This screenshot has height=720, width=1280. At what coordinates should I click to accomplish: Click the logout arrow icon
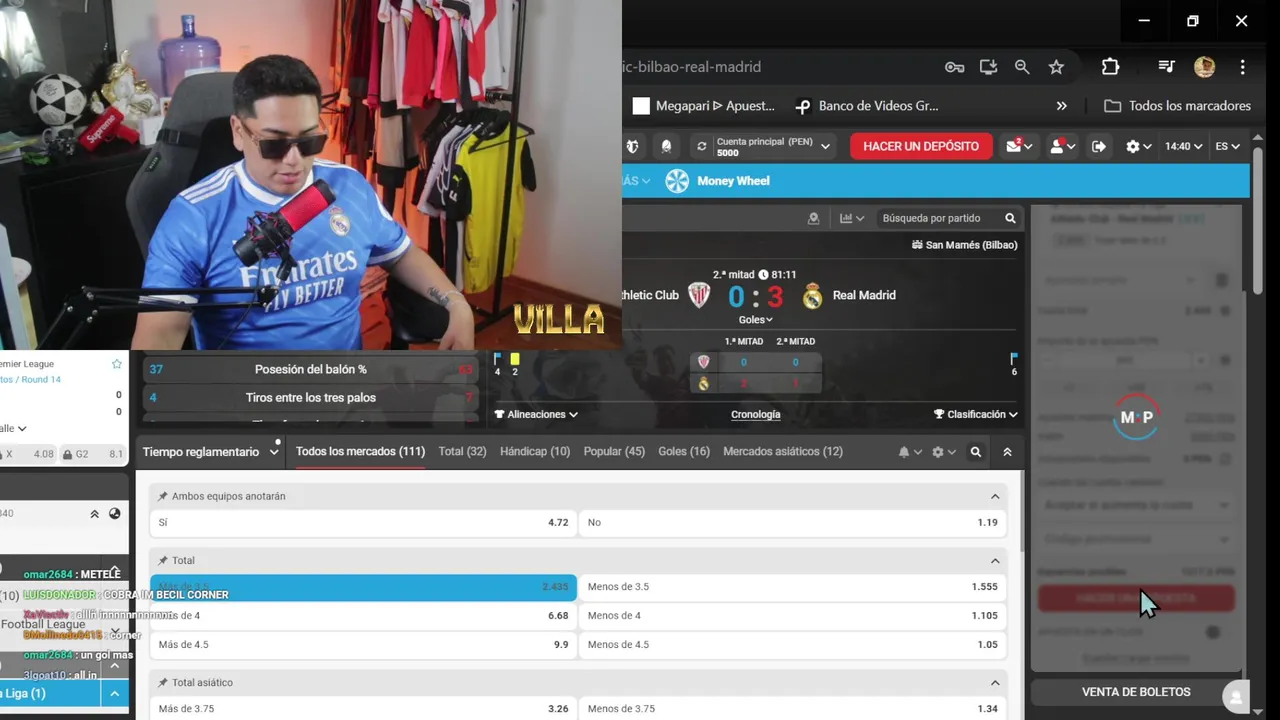[x=1099, y=146]
